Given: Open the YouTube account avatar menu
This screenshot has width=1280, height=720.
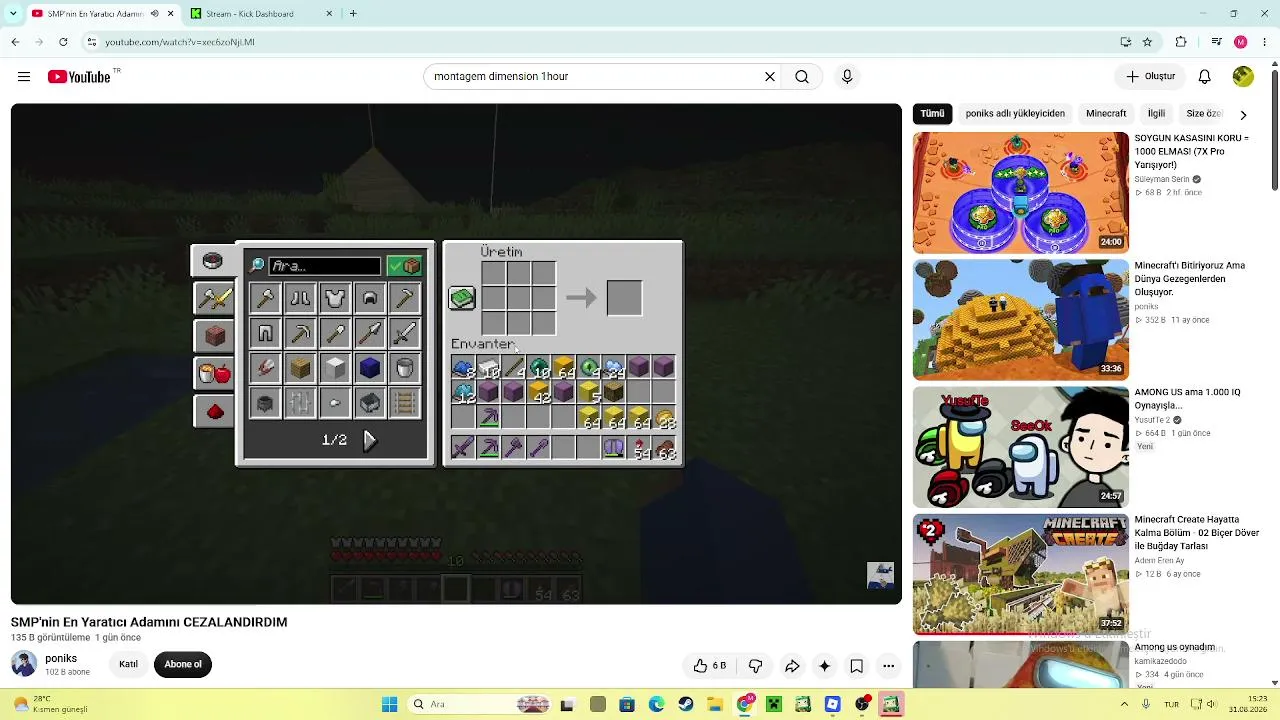Looking at the screenshot, I should pyautogui.click(x=1243, y=77).
